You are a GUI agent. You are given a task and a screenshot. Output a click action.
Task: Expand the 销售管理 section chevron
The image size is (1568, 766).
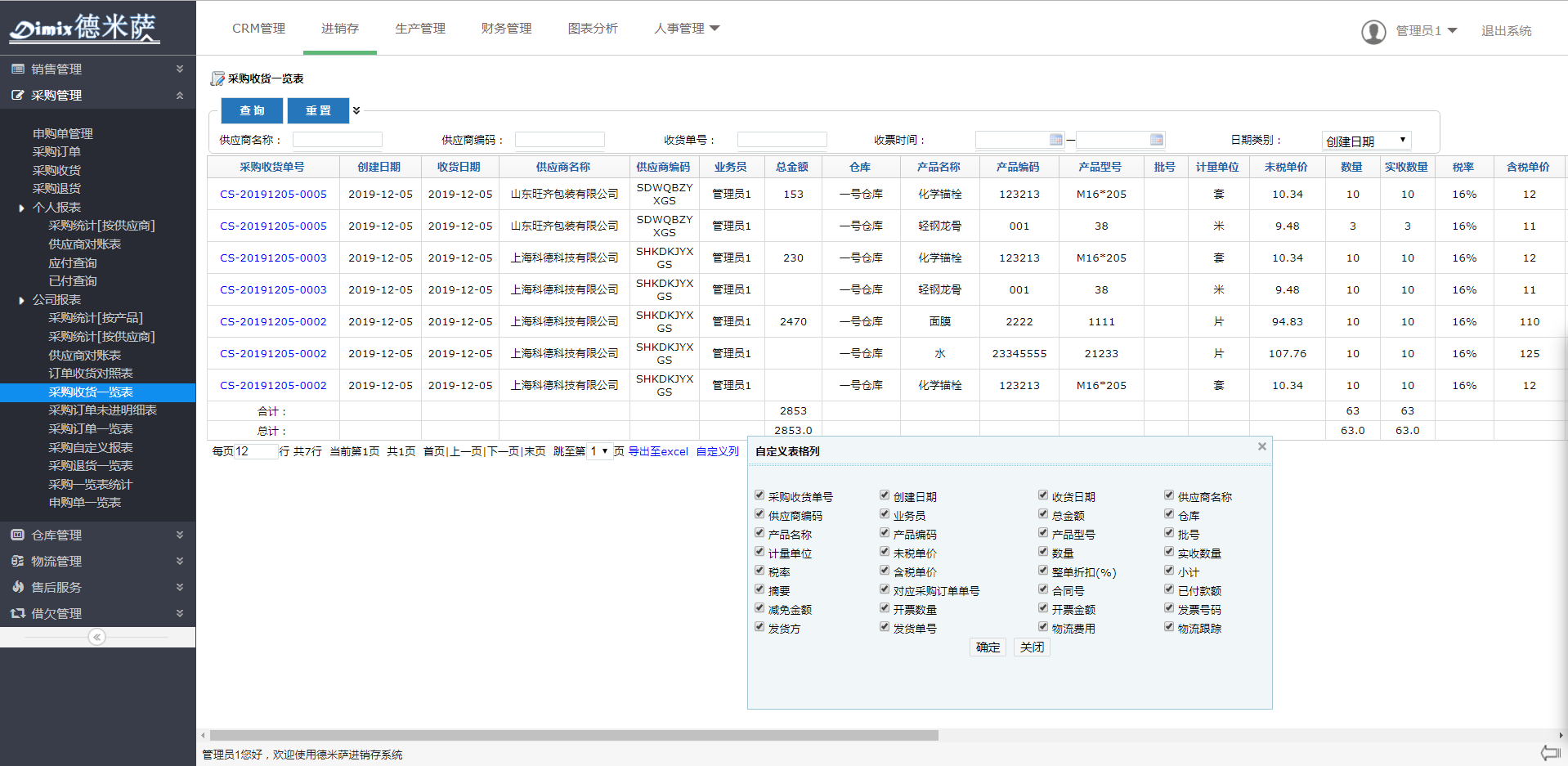pyautogui.click(x=180, y=69)
